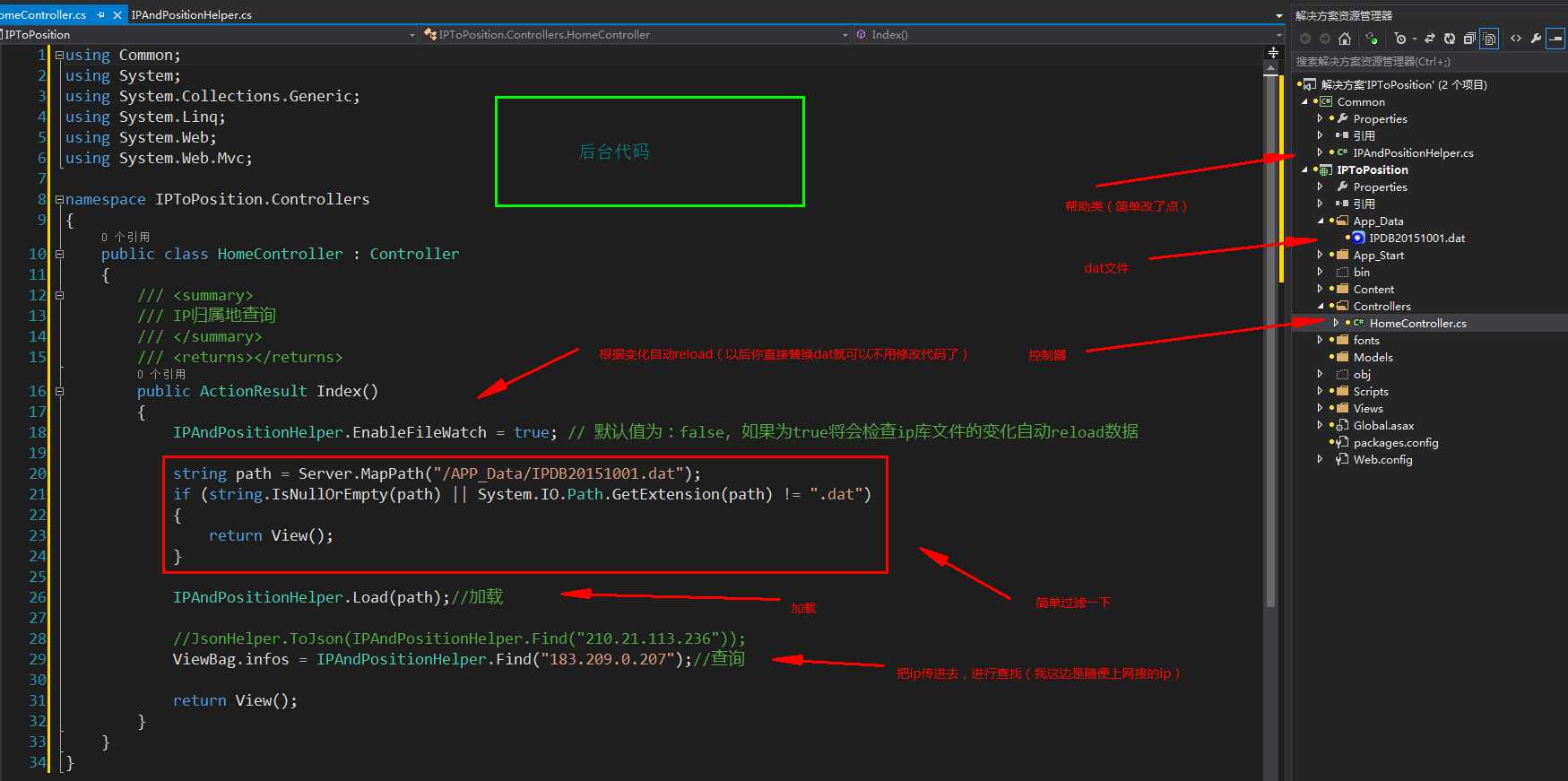Click the editor split handle above the scrollbar
The image size is (1568, 781).
point(1272,52)
